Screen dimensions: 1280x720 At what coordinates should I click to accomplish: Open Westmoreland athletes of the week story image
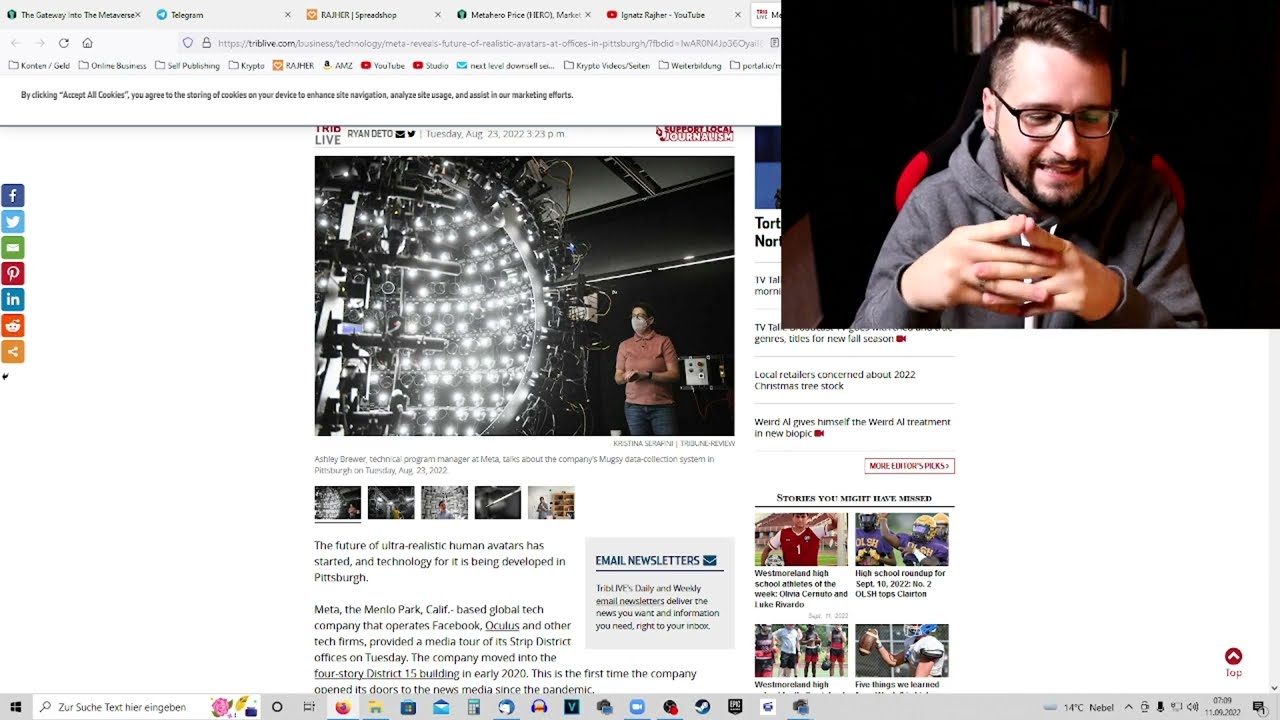tap(801, 540)
